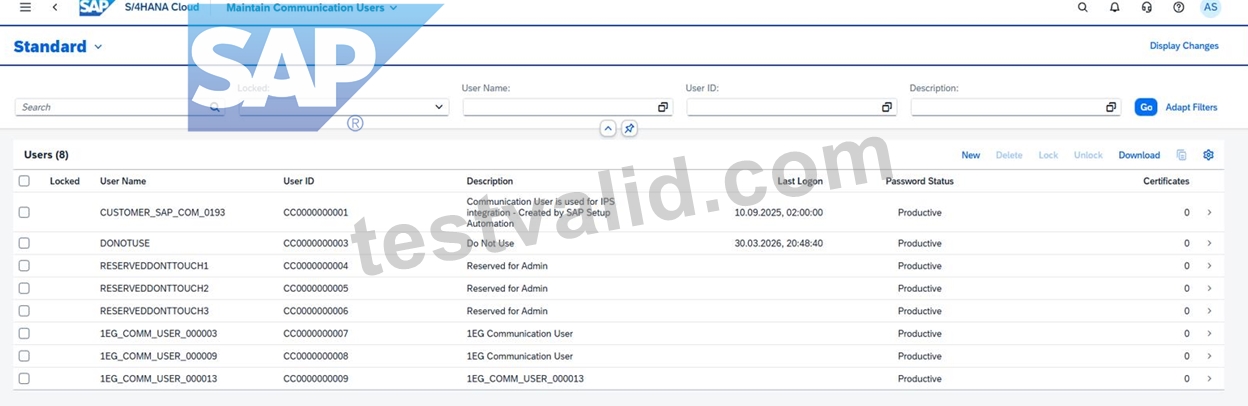Viewport: 1248px width, 406px height.
Task: Tick the select-all users checkbox
Action: click(x=24, y=181)
